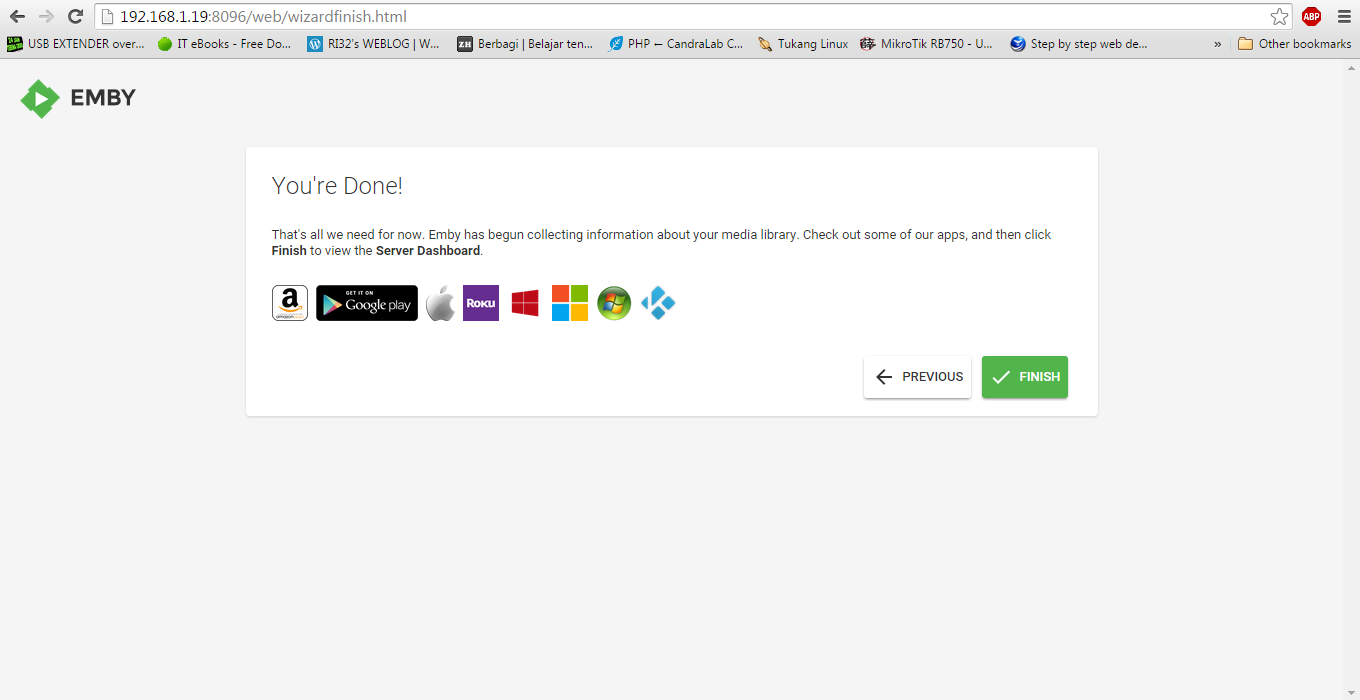This screenshot has height=700, width=1360.
Task: Open the Roku app icon
Action: point(481,303)
